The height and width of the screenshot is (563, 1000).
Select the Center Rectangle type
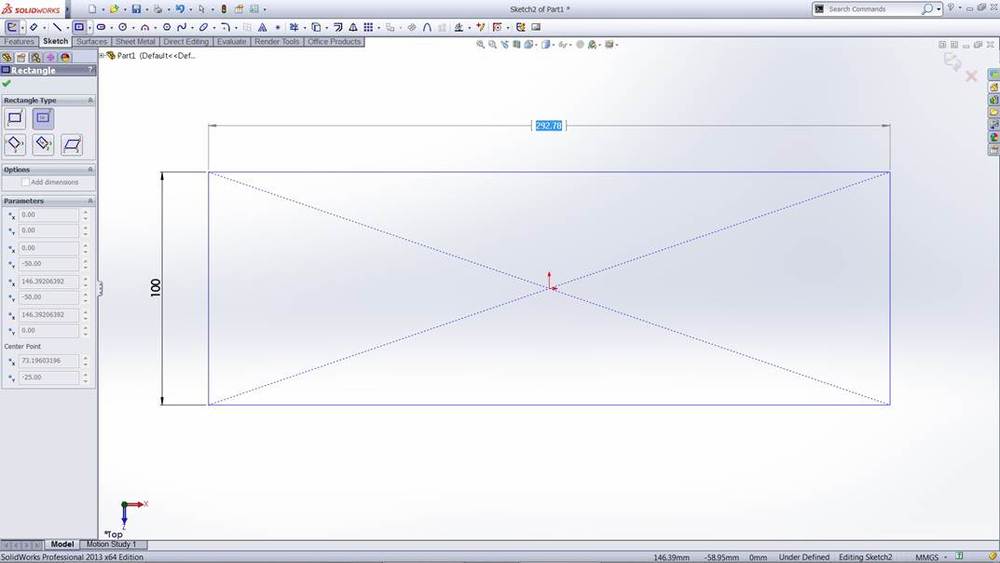43,118
